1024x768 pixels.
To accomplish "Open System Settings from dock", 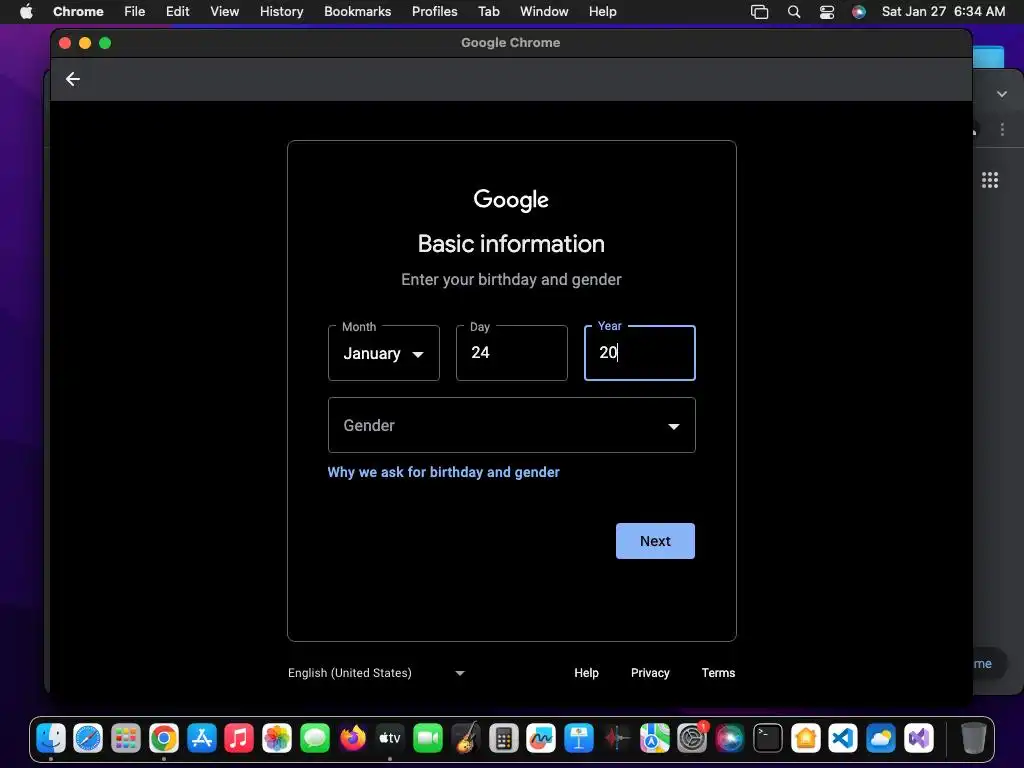I will point(692,739).
